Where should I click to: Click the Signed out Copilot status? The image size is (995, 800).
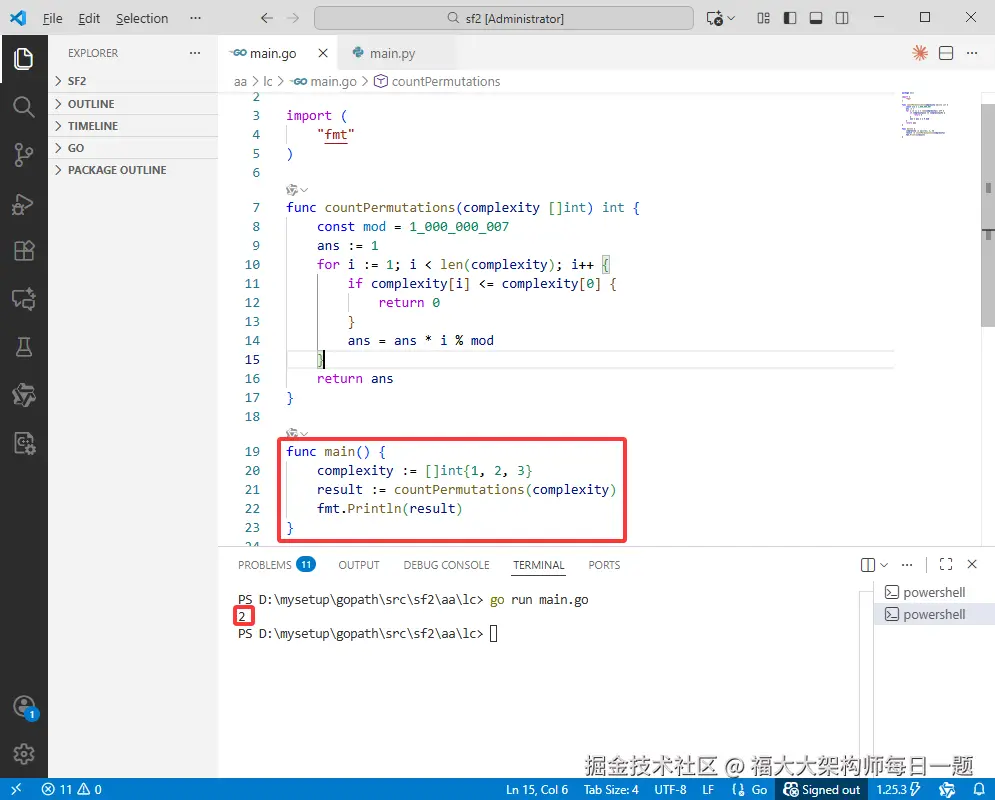[x=822, y=789]
